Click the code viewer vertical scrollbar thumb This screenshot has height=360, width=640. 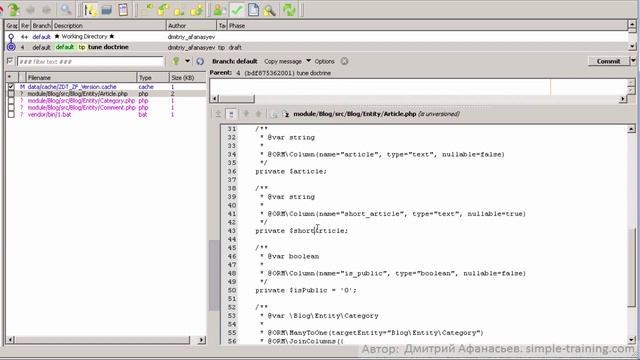point(631,267)
